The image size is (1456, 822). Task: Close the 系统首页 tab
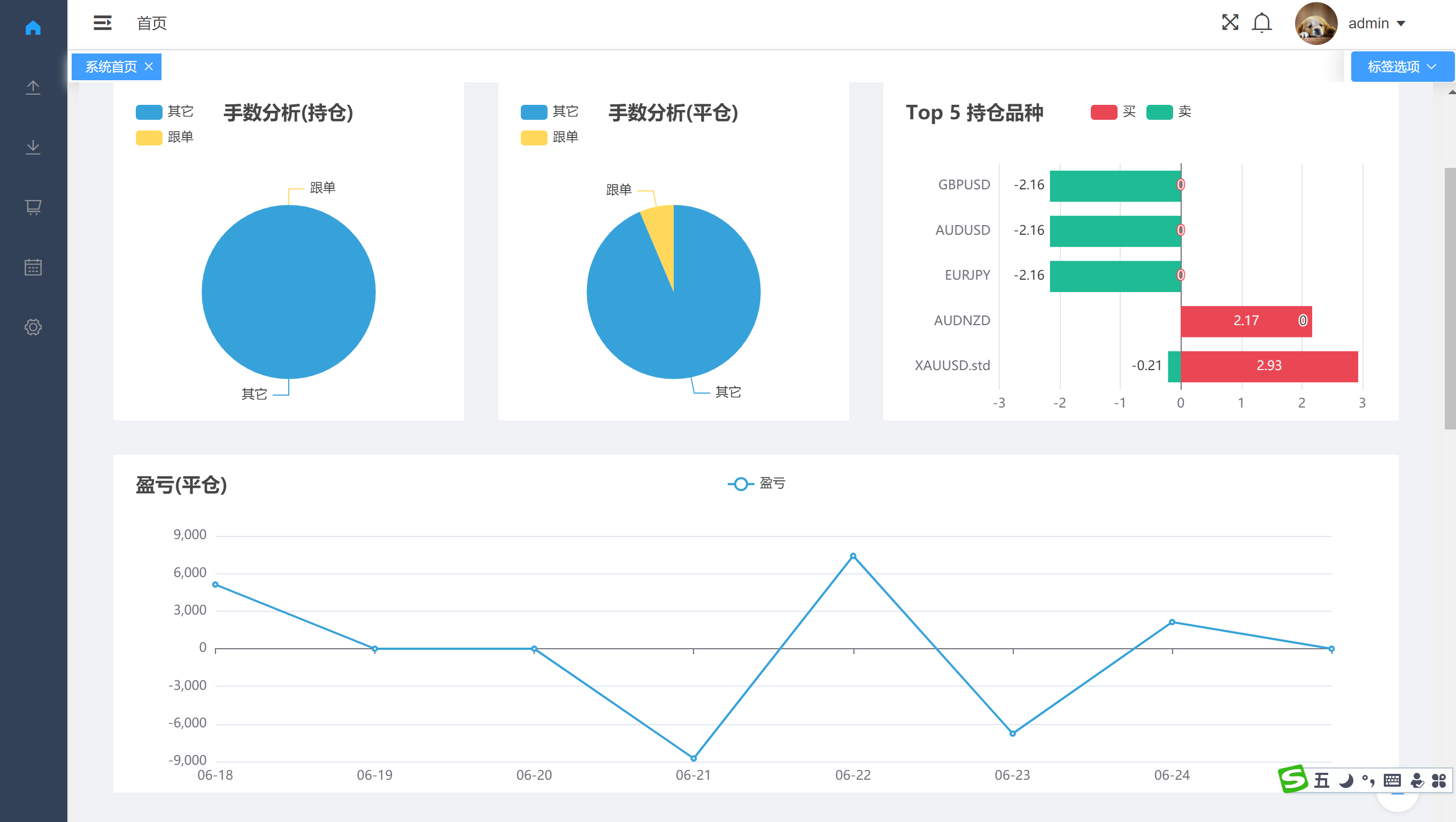point(149,66)
